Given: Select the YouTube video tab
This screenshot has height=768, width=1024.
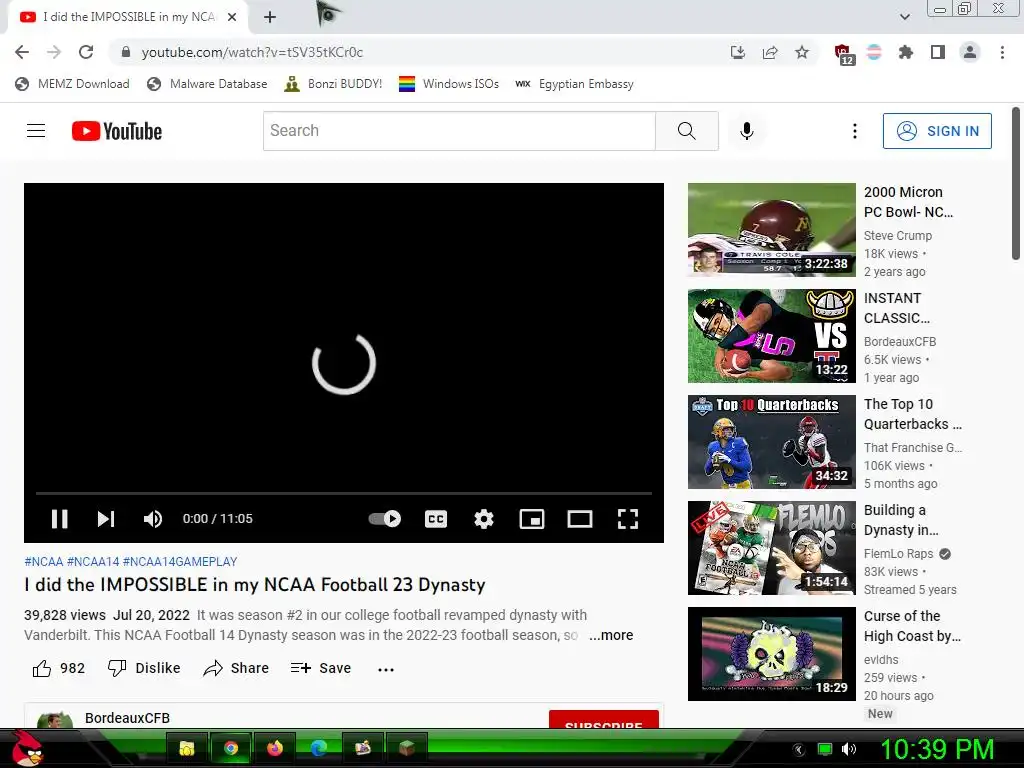Looking at the screenshot, I should pos(128,17).
